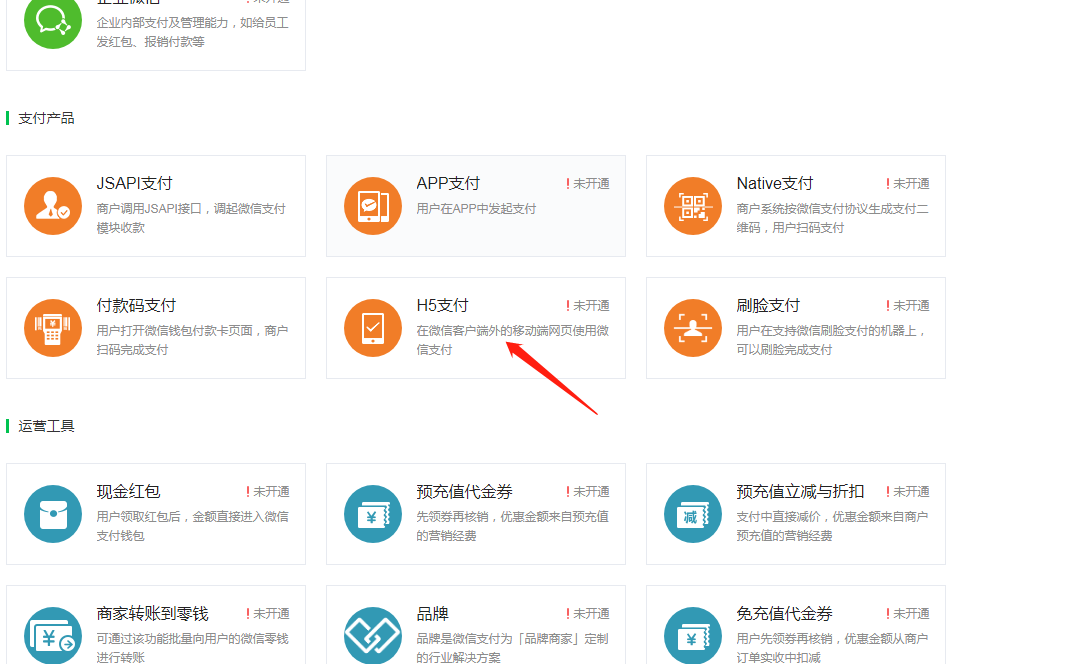Open the H5支付 product title

pos(442,305)
